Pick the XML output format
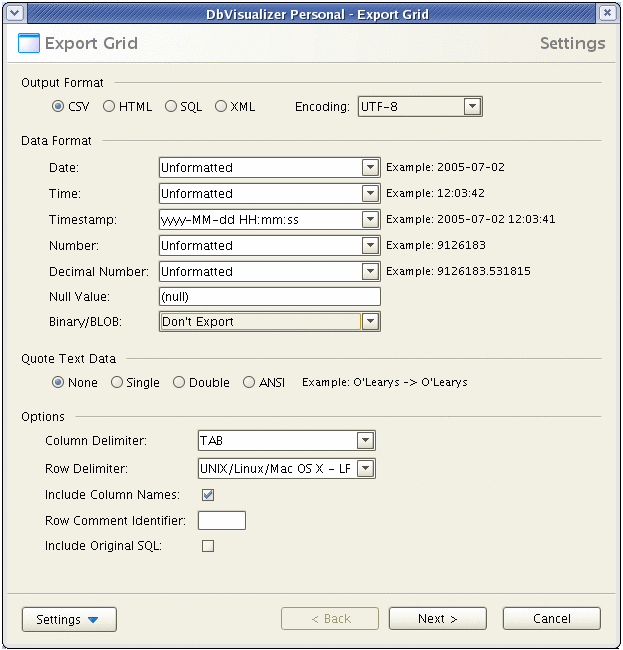This screenshot has width=623, height=650. 221,107
